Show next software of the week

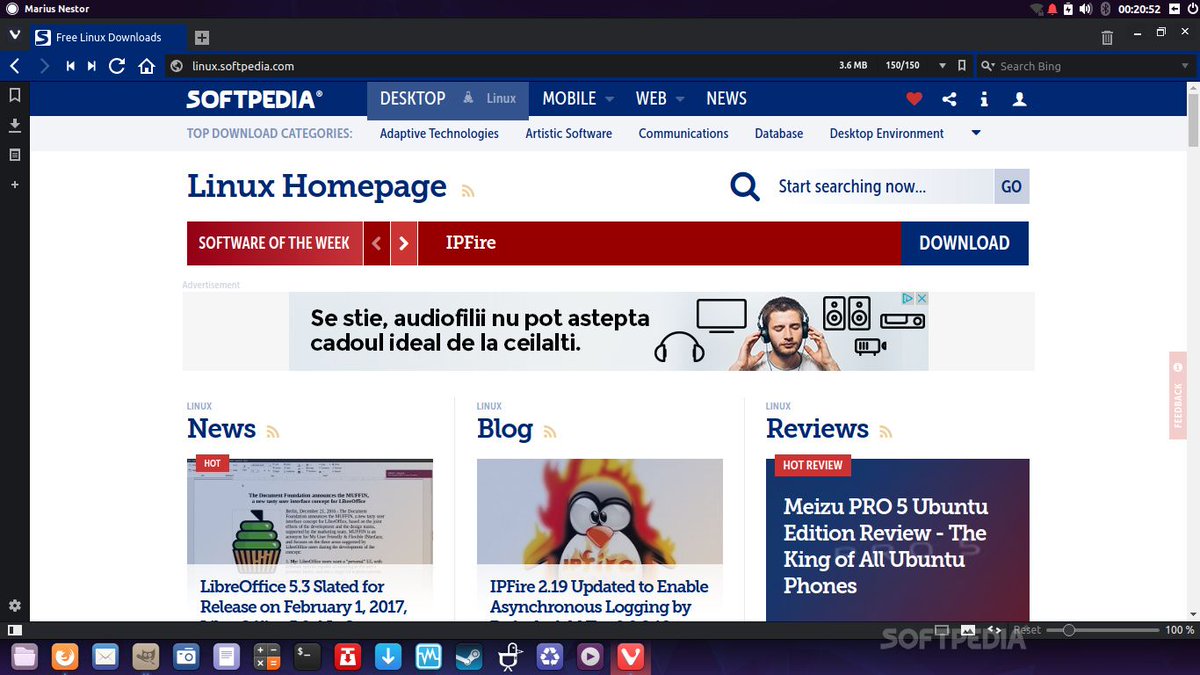404,243
